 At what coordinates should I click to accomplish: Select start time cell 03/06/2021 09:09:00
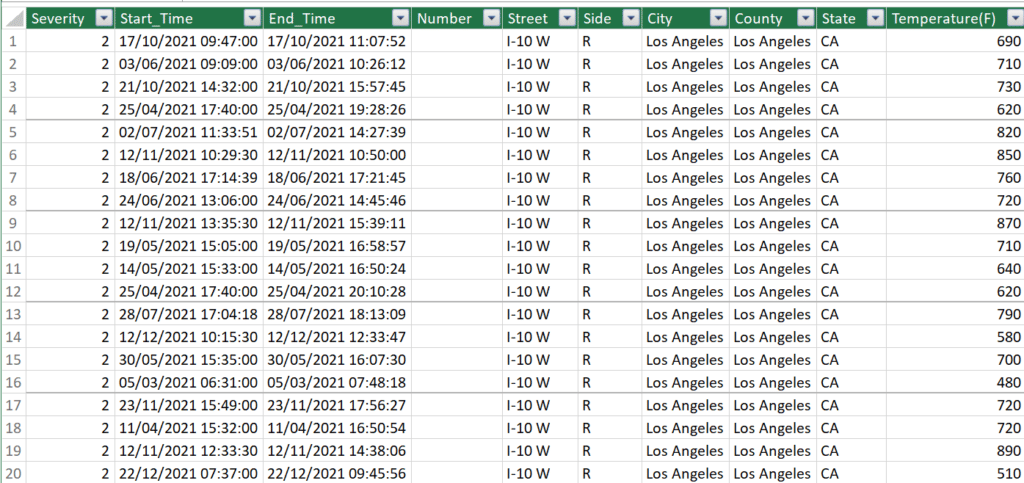point(189,65)
